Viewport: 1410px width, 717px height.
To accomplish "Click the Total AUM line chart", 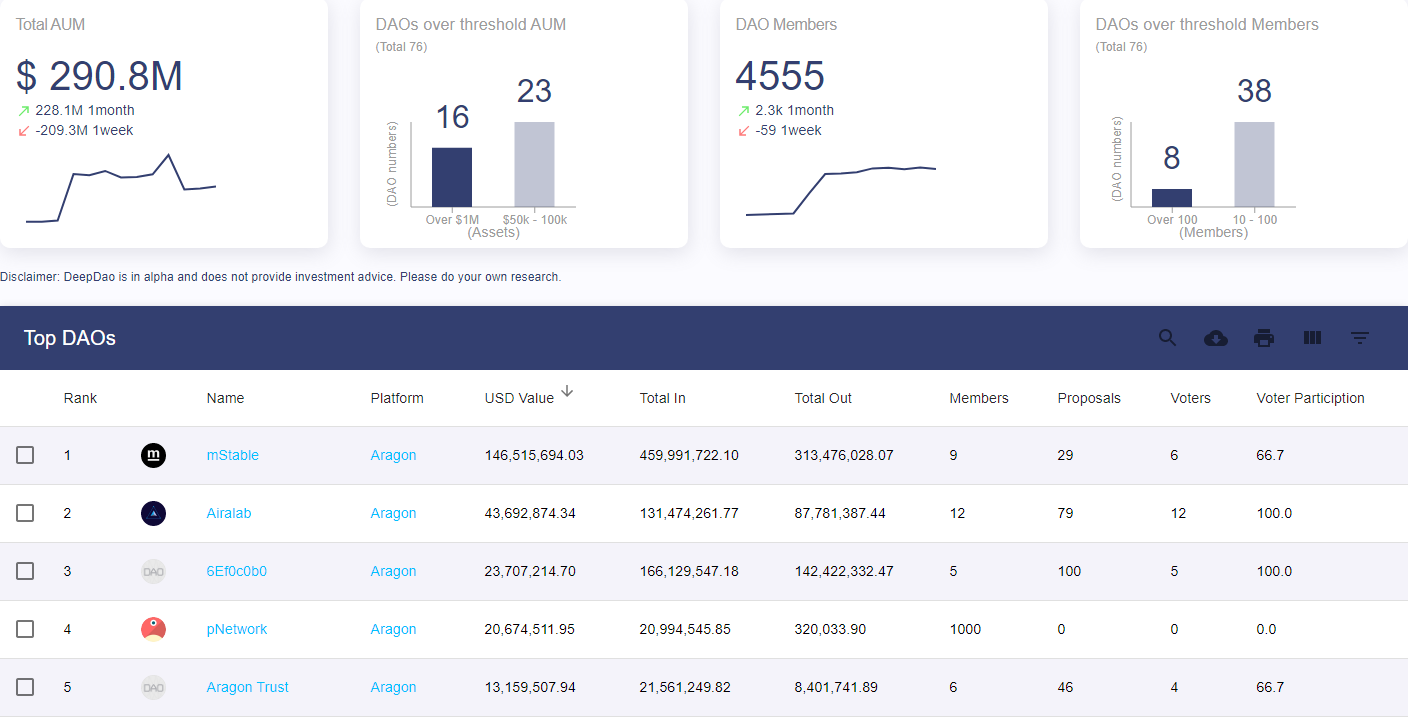I will click(x=120, y=188).
